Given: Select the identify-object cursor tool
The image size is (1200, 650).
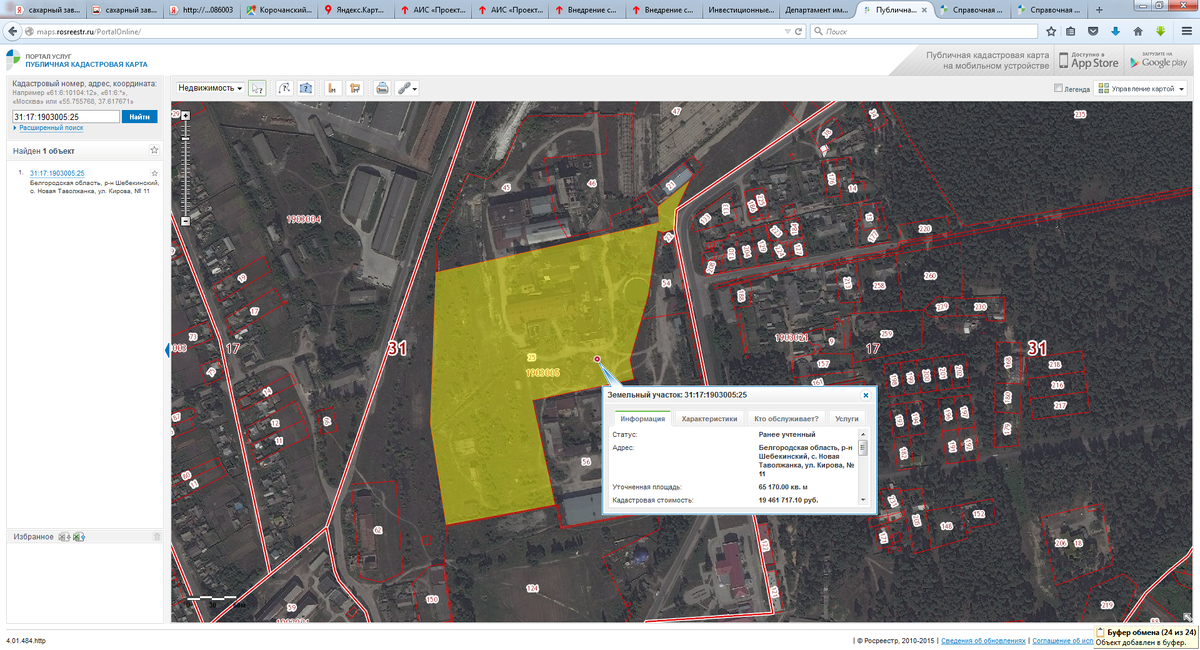Looking at the screenshot, I should (257, 88).
